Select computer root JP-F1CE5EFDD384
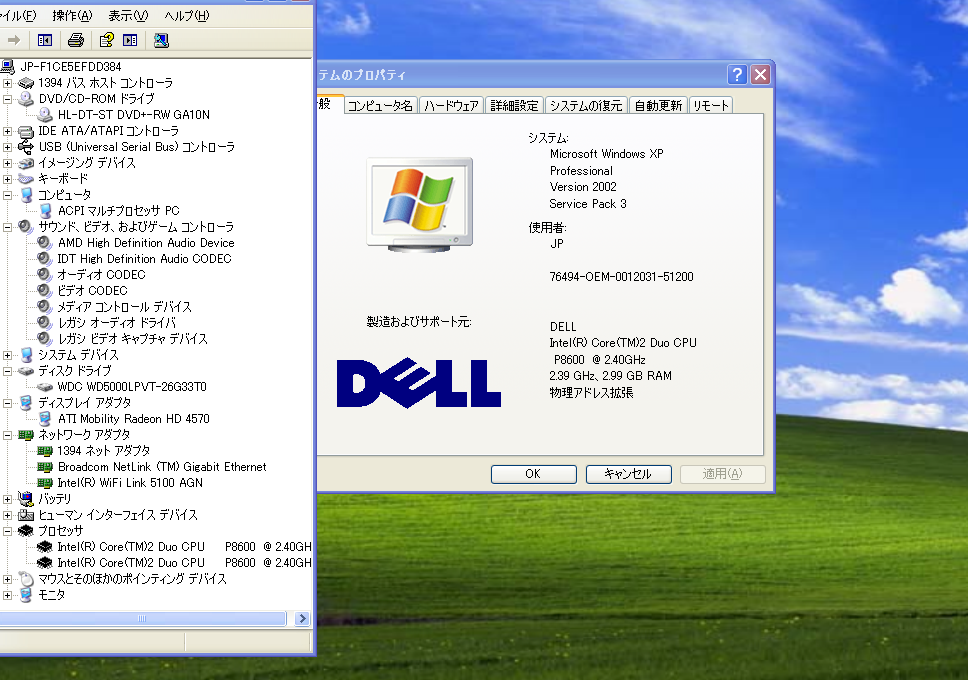968x680 pixels. [x=70, y=67]
